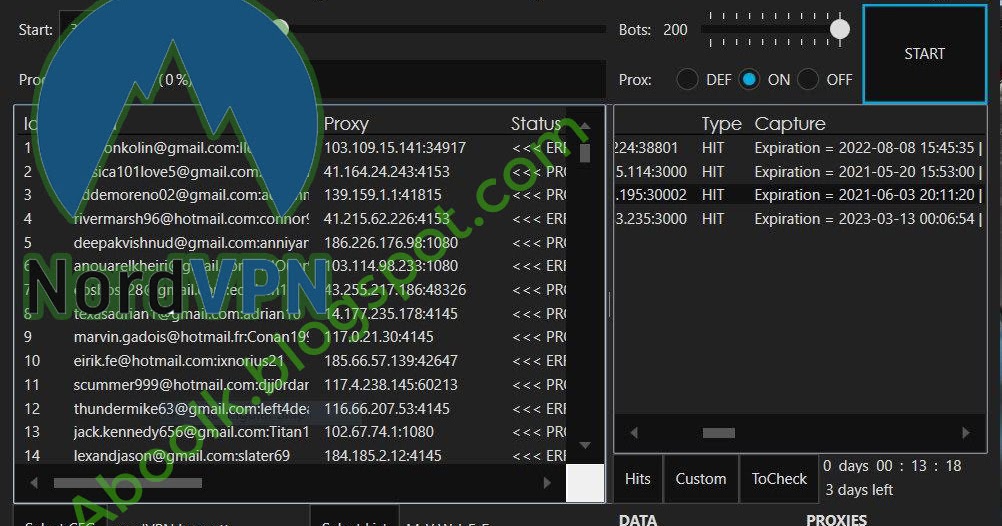Select the OFF proxy radio option

point(808,80)
